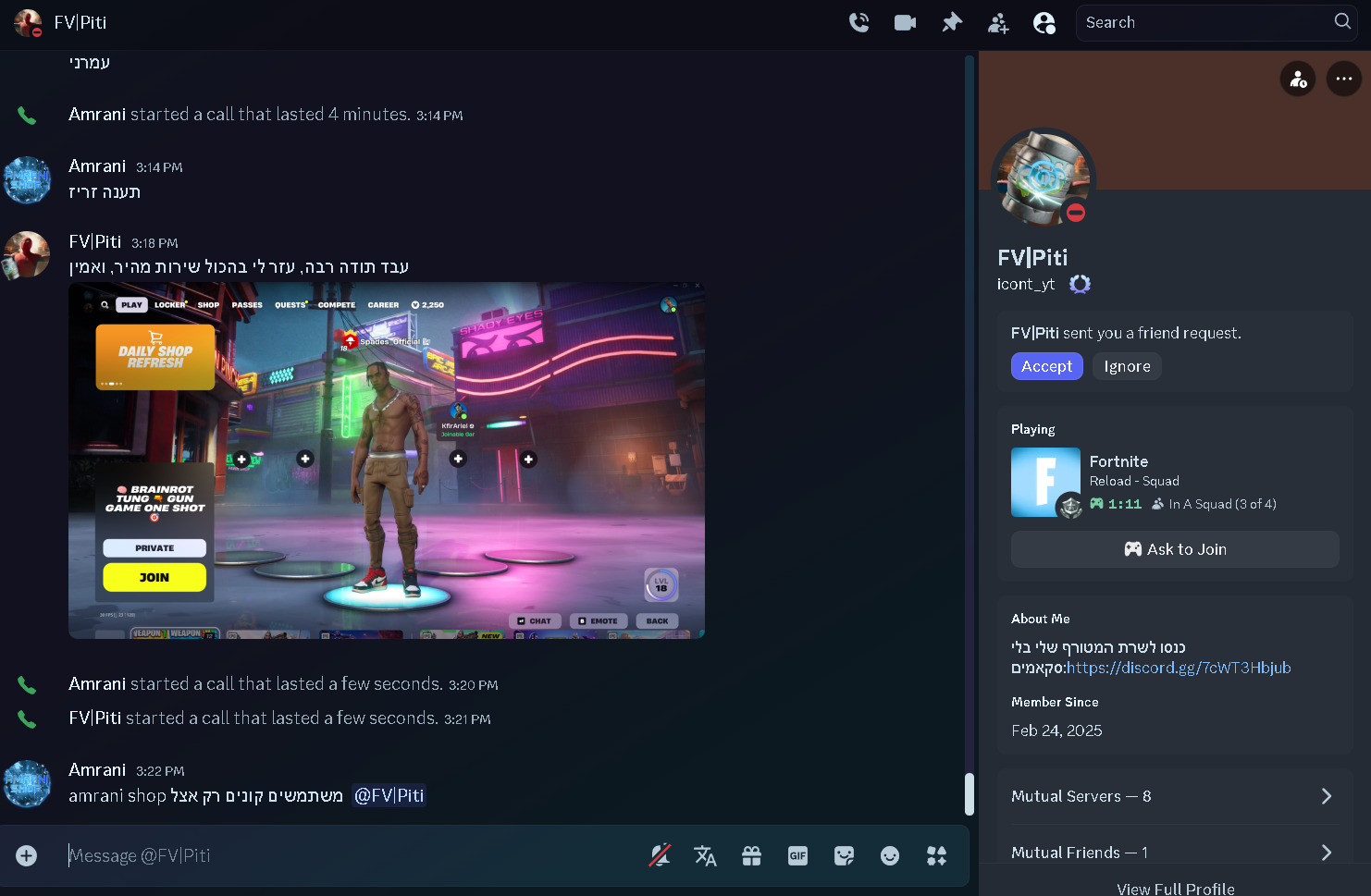The image size is (1371, 896).
Task: Open profile friend options icon
Action: [x=1298, y=80]
